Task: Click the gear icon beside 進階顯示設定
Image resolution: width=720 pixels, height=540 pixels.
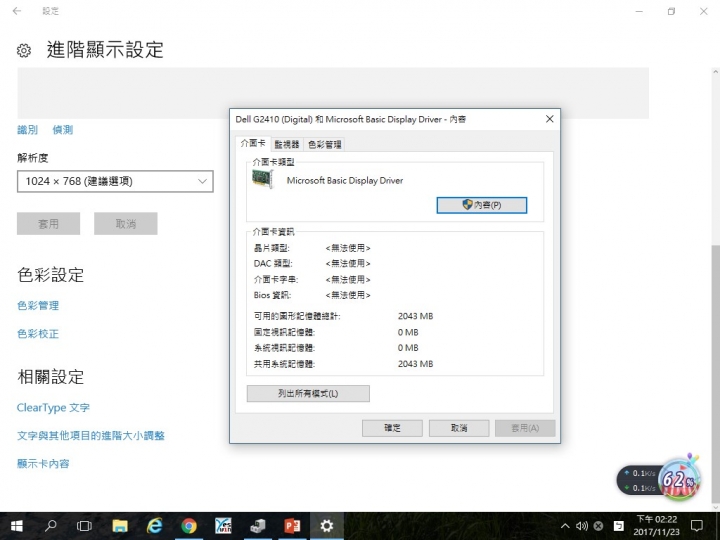Action: coord(24,50)
